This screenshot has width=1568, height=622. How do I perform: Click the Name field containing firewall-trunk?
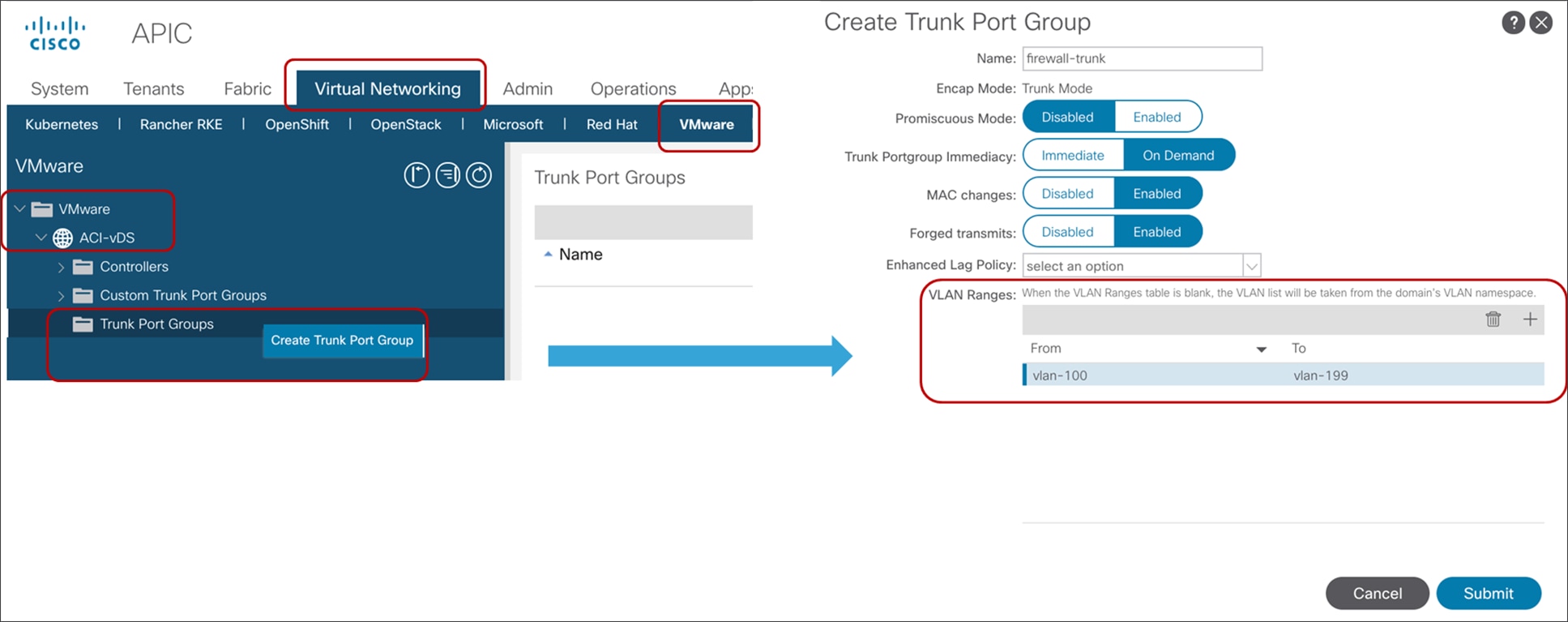click(x=1142, y=58)
